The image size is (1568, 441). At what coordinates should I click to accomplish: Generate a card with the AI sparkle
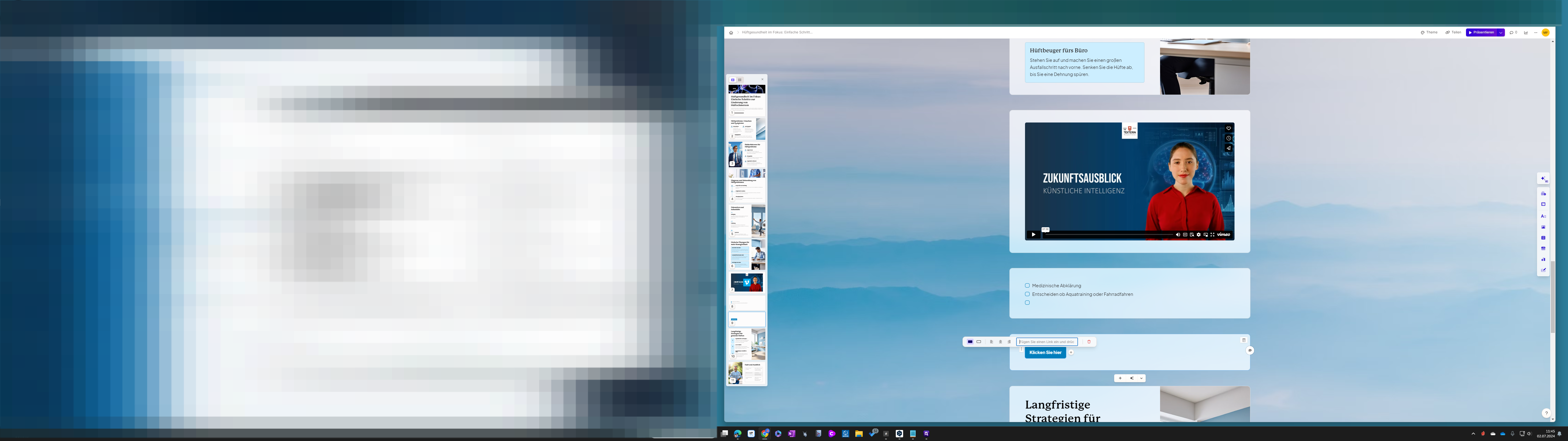1132,378
